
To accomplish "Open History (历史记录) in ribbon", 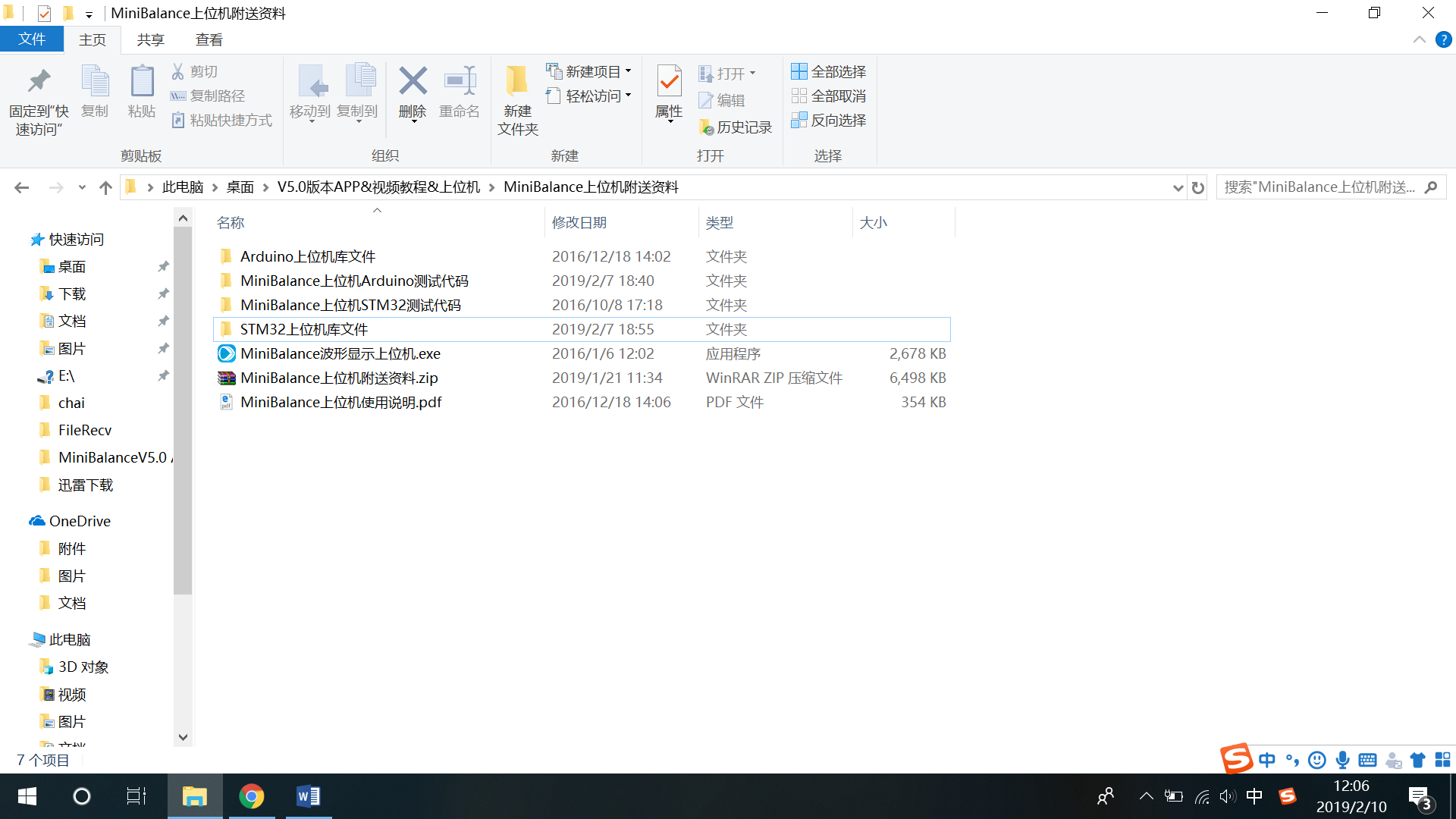I will 736,127.
